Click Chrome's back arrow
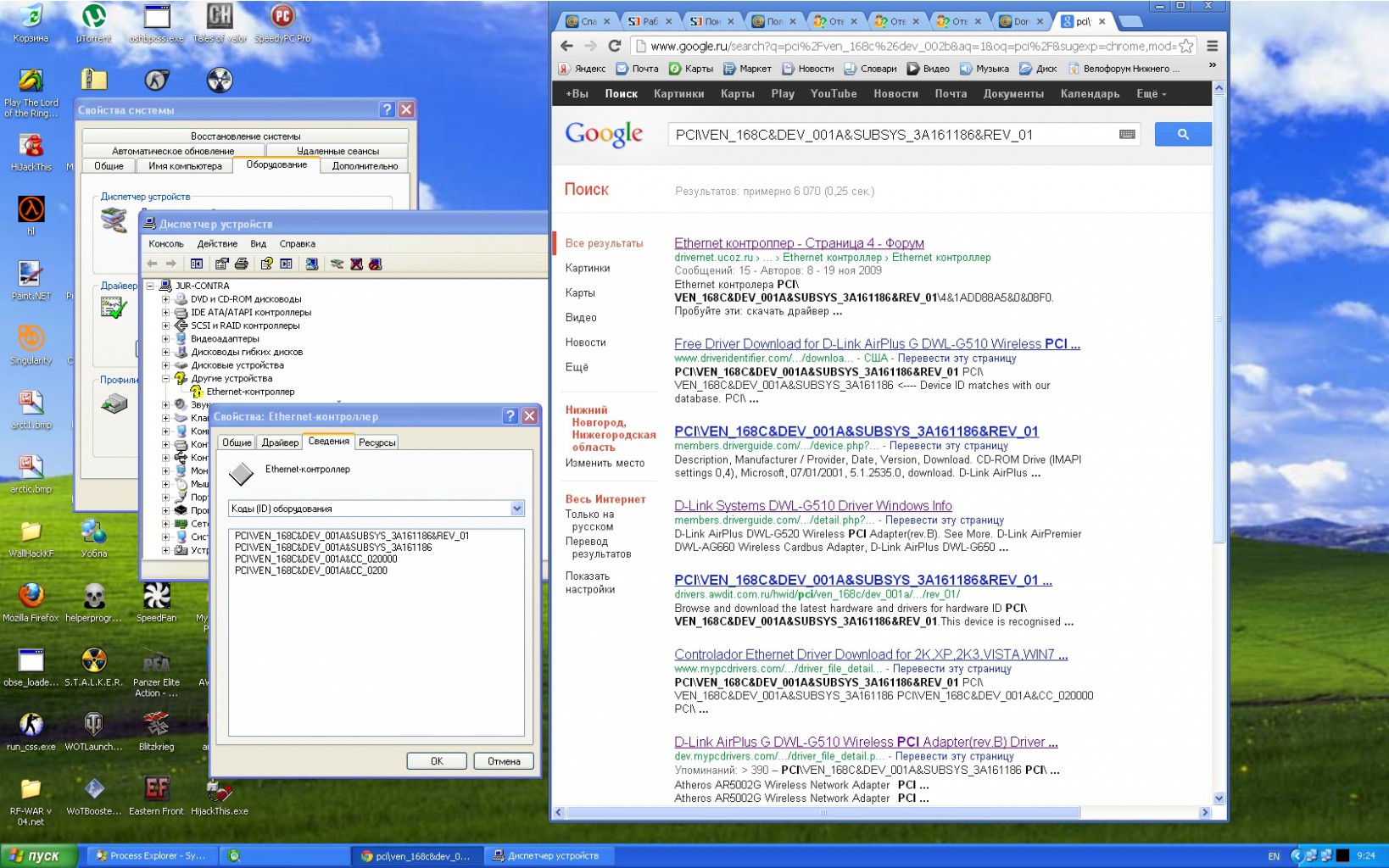Viewport: 1389px width, 868px height. pos(566,46)
